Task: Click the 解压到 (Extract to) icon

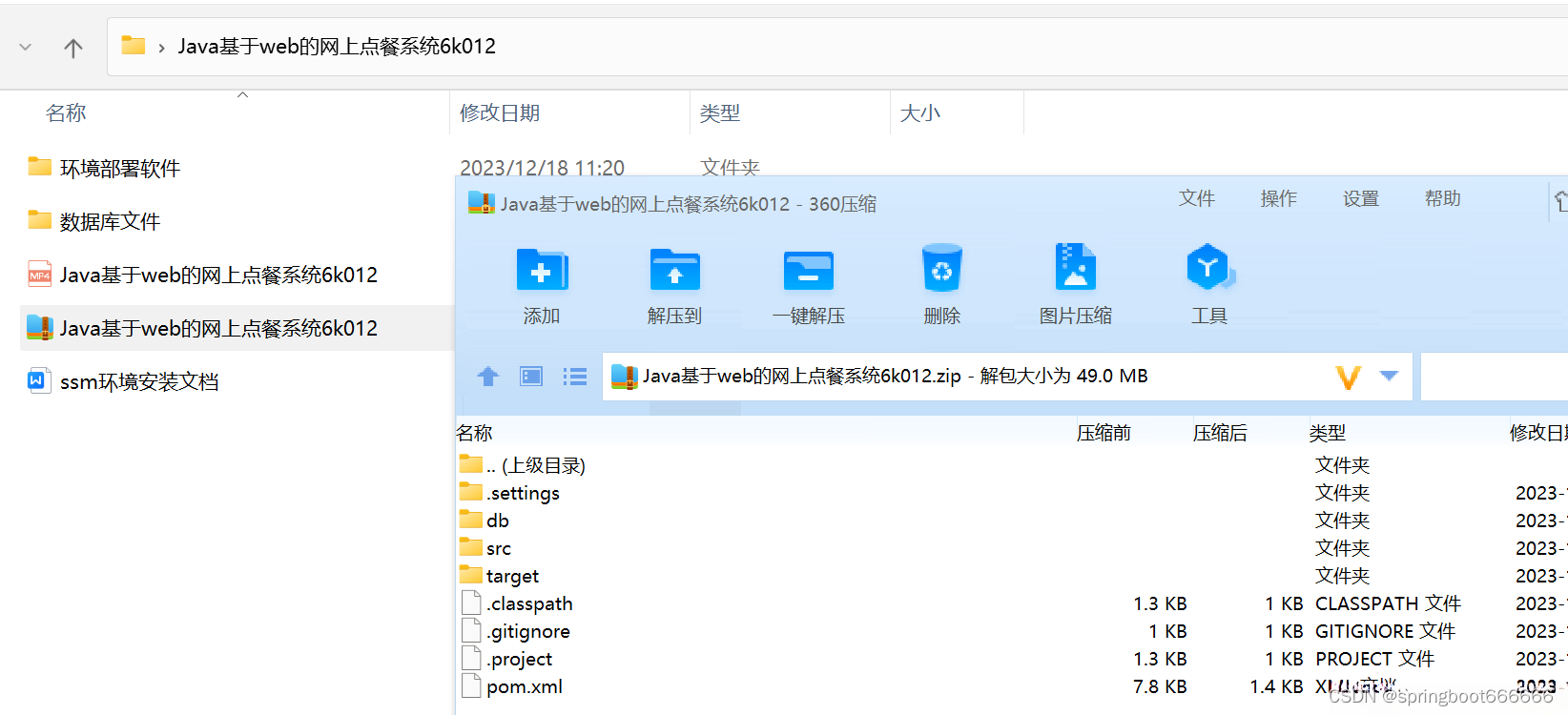Action: coord(674,269)
